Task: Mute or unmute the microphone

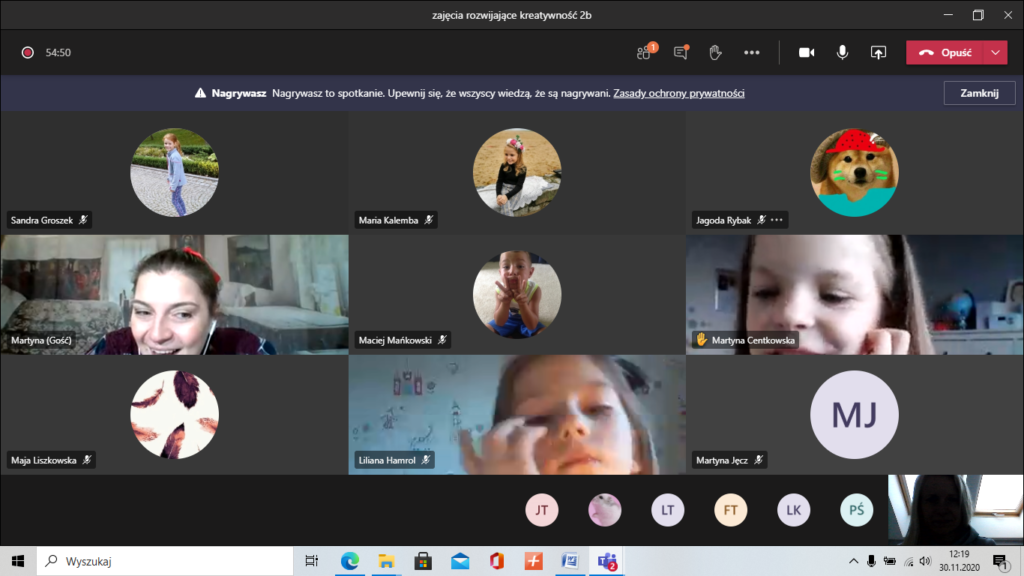Action: point(842,52)
